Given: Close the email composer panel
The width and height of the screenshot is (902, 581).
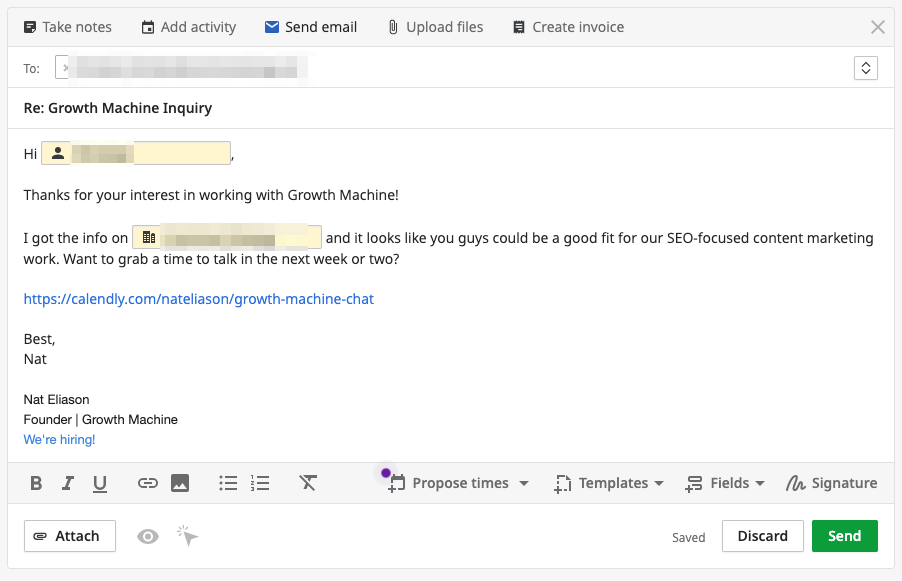Looking at the screenshot, I should [877, 27].
